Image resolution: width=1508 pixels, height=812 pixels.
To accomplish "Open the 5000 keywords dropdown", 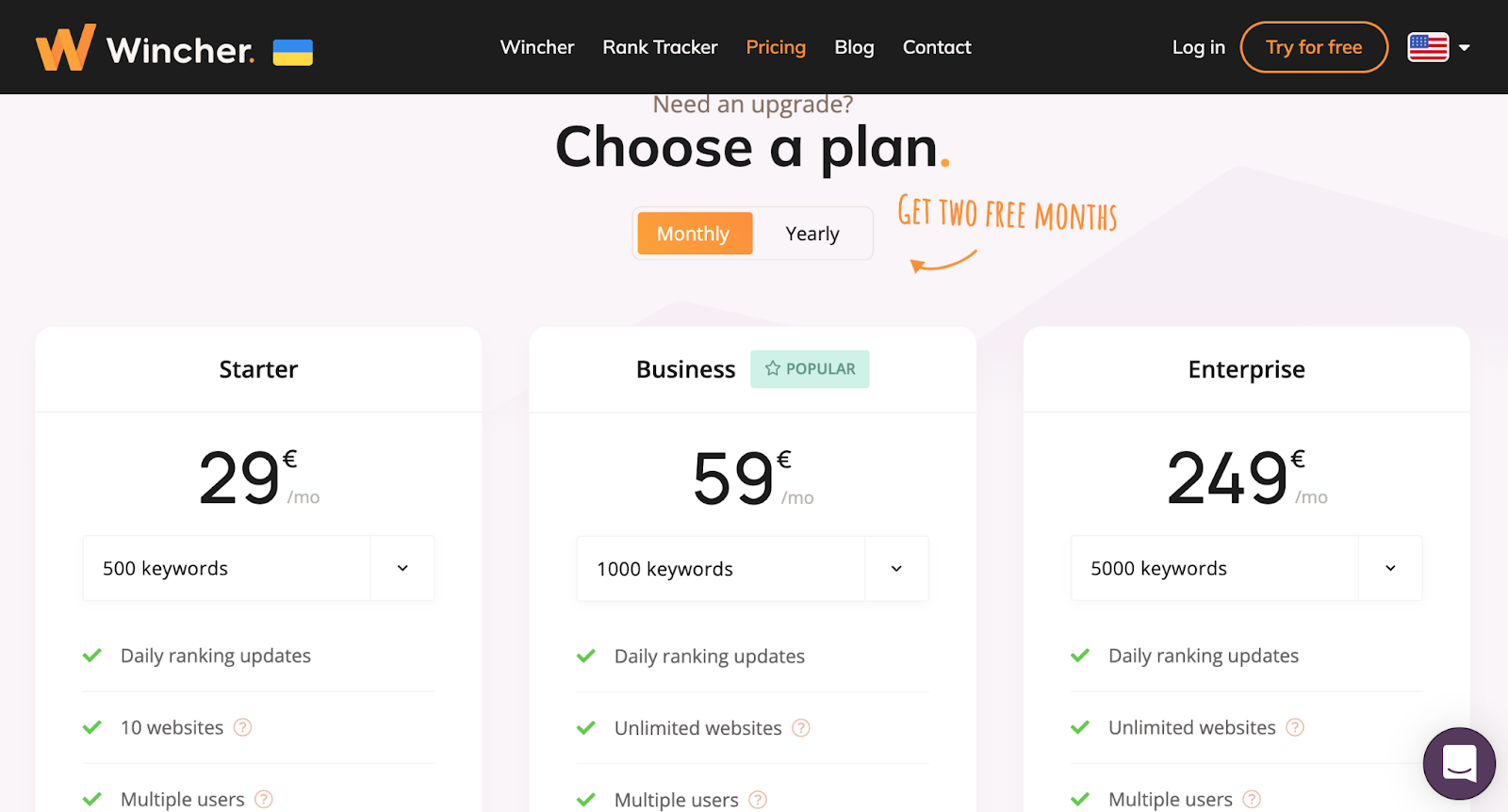I will [x=1247, y=568].
